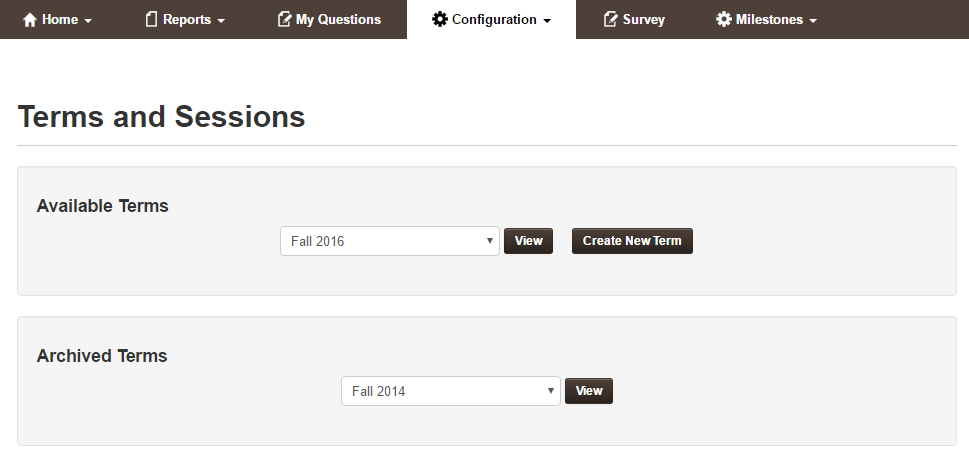
Task: Go to the My Questions menu label
Action: tap(338, 19)
